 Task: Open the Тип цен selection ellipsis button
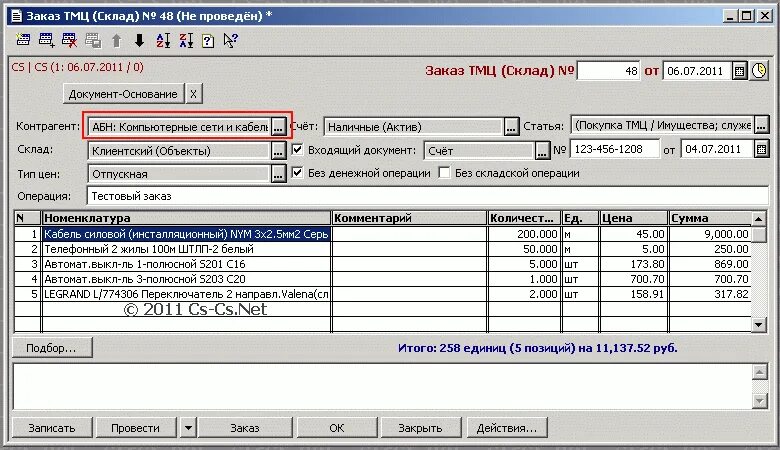point(279,174)
